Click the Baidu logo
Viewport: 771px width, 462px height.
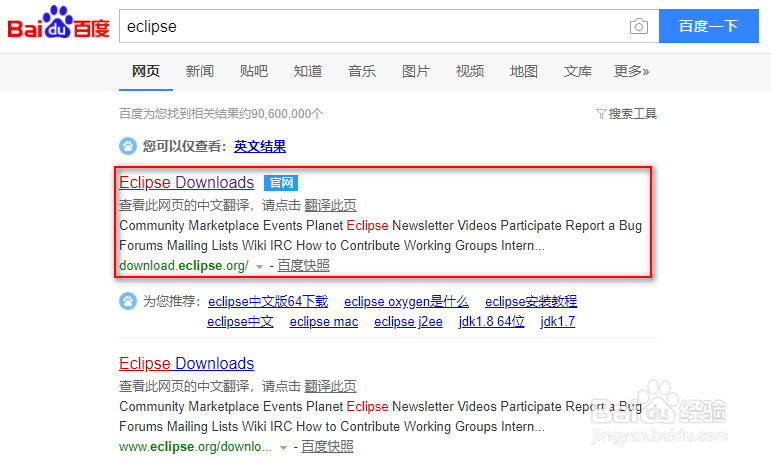[x=58, y=23]
